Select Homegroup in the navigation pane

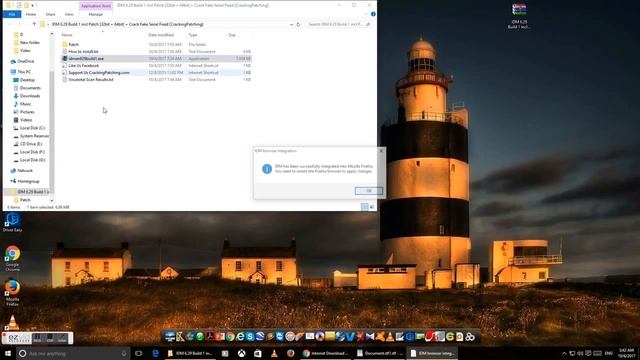28,181
